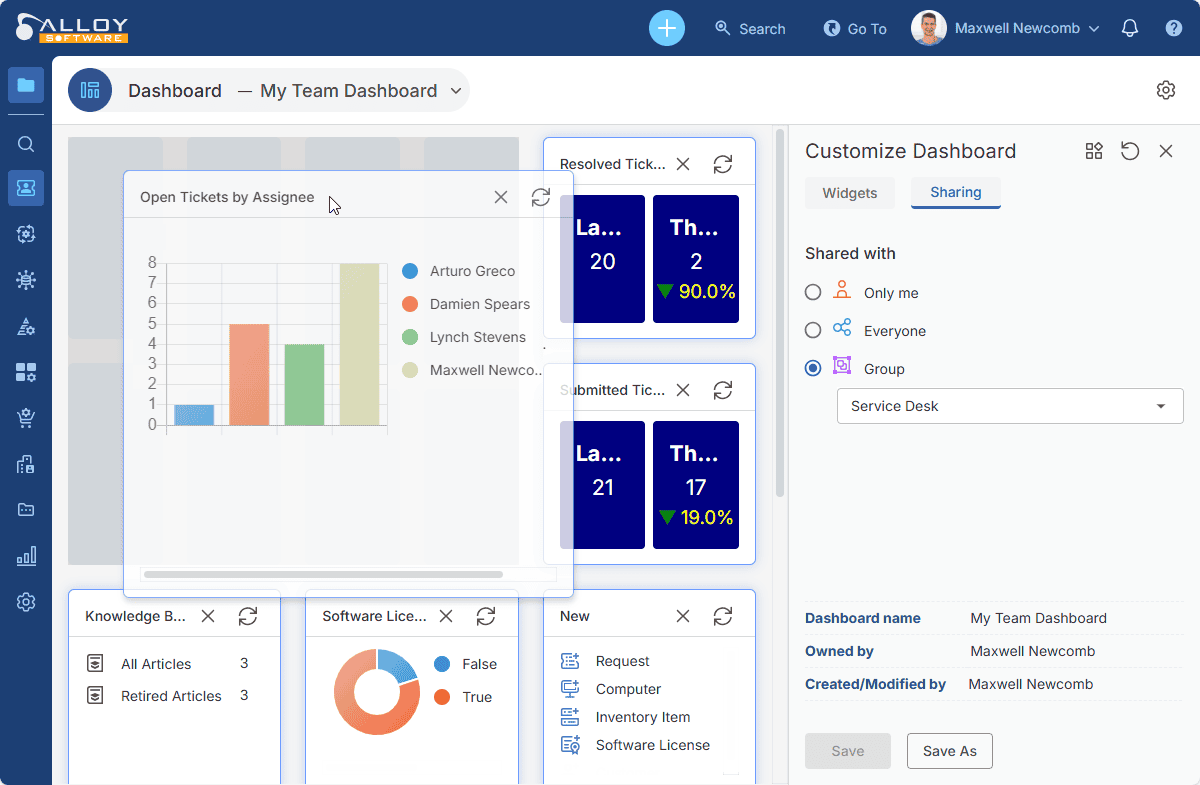Select the Everyone sharing option
The width and height of the screenshot is (1200, 785).
[x=813, y=330]
